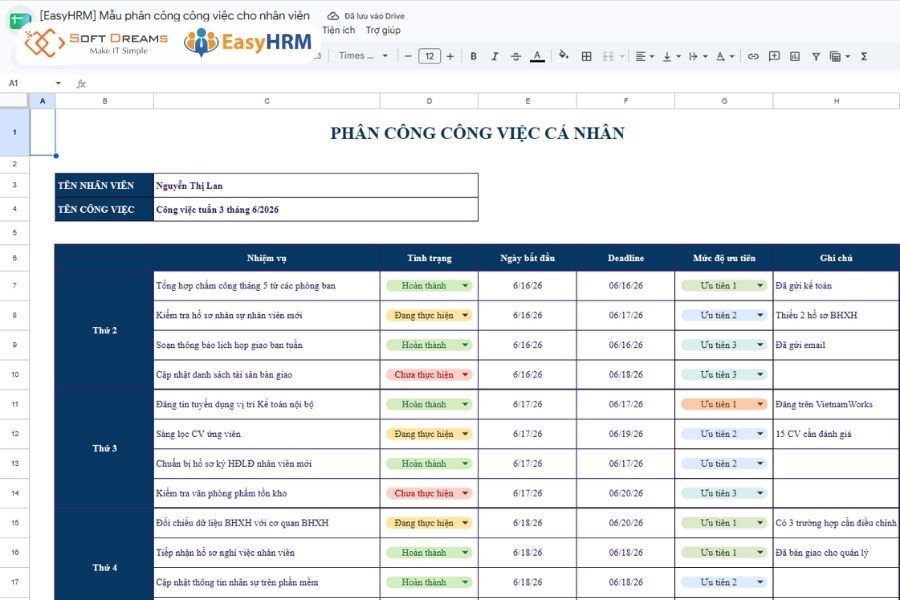The image size is (900, 600).
Task: Open priority dropdown for Đối chiếu dữ liệu BHXH row
Action: point(760,523)
